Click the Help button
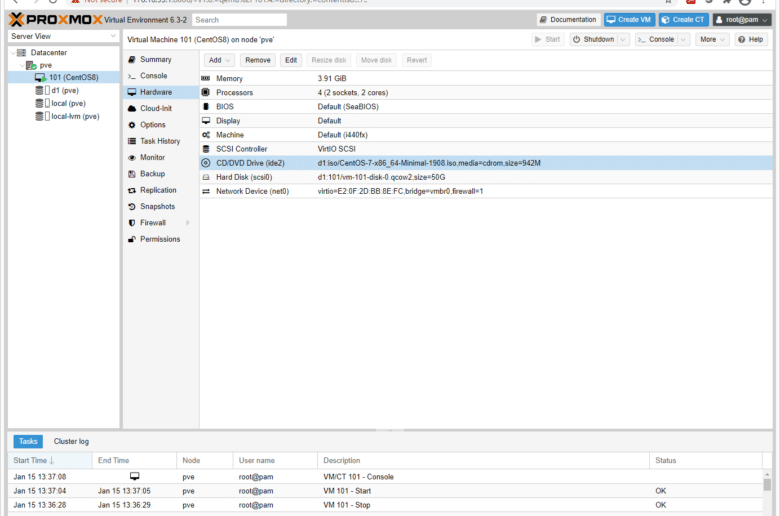 click(x=751, y=39)
